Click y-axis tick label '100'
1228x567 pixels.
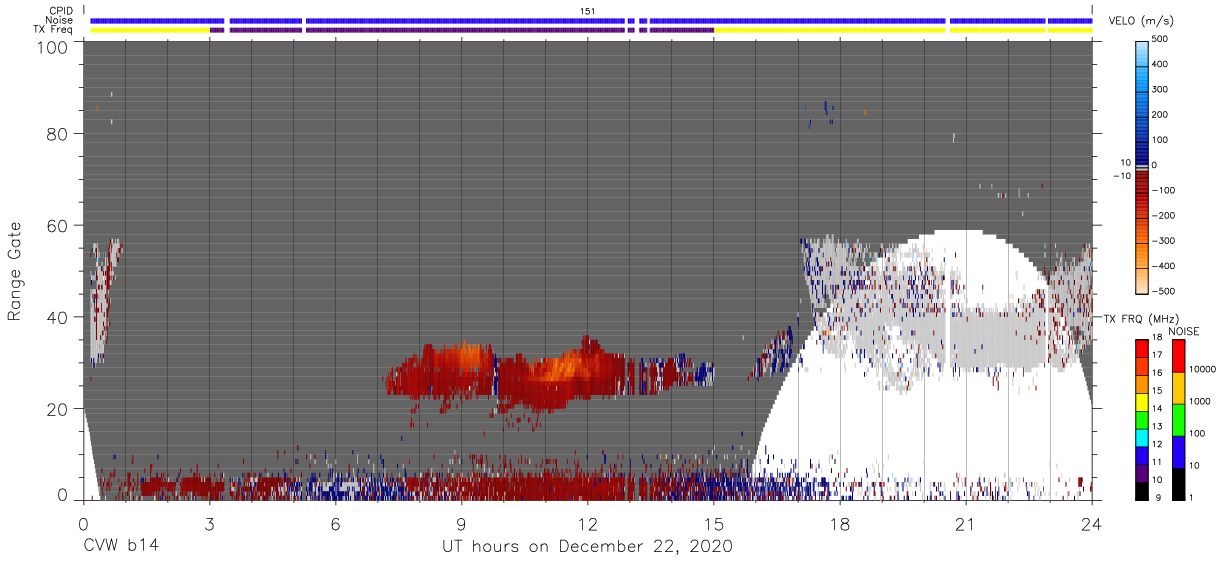tap(53, 48)
